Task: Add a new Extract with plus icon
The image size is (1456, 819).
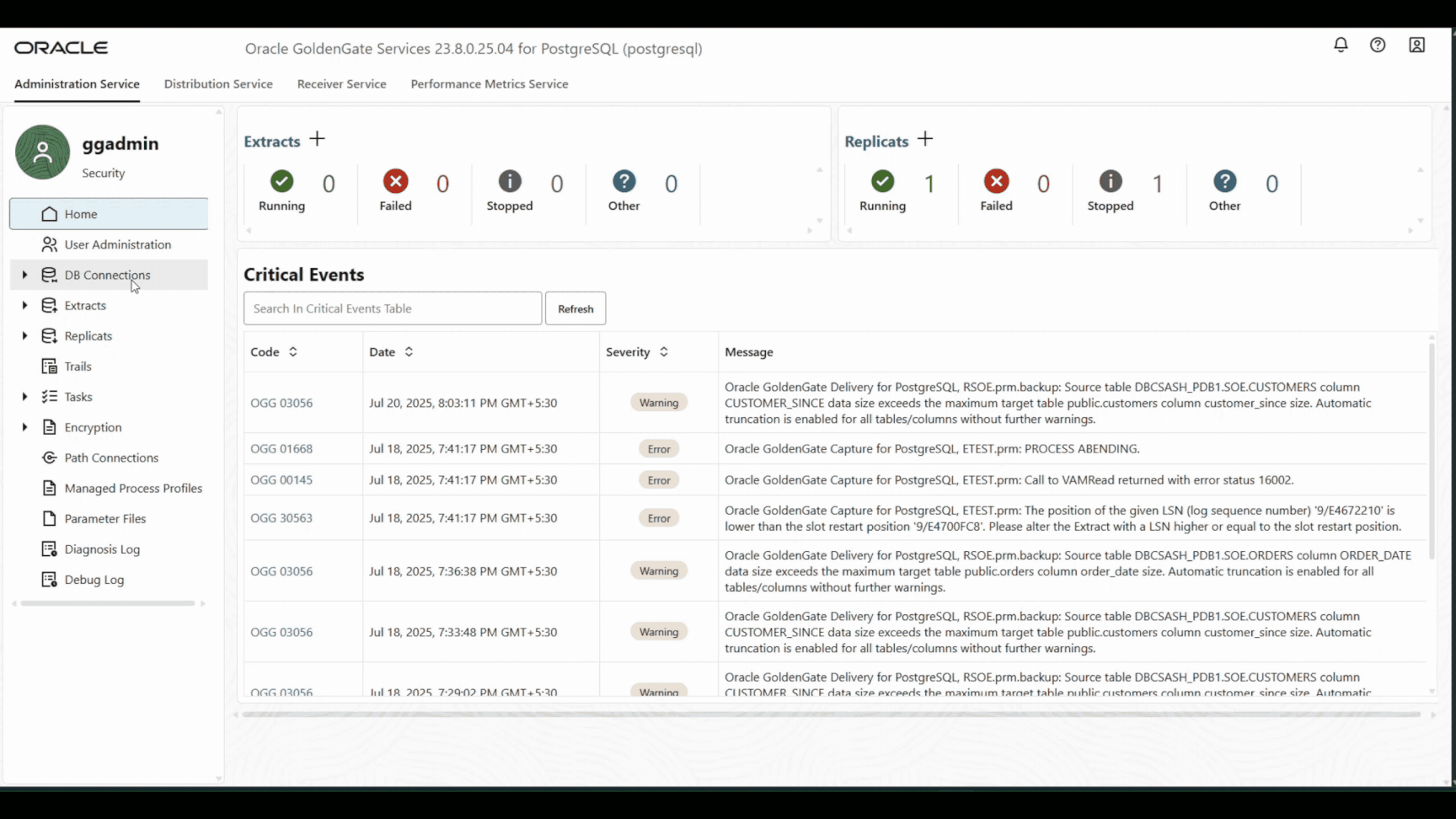Action: (x=317, y=139)
